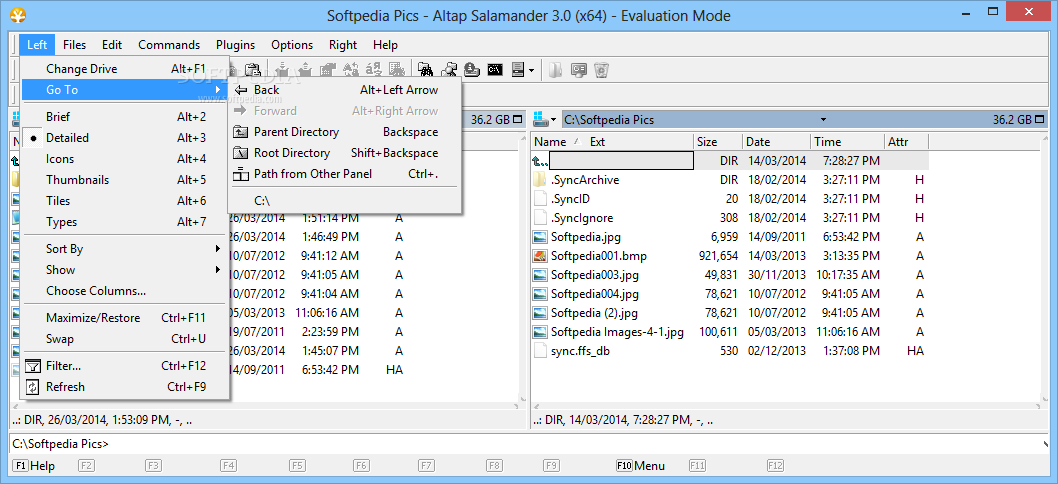
Task: Highlight the Go To submenu entry
Action: click(125, 90)
